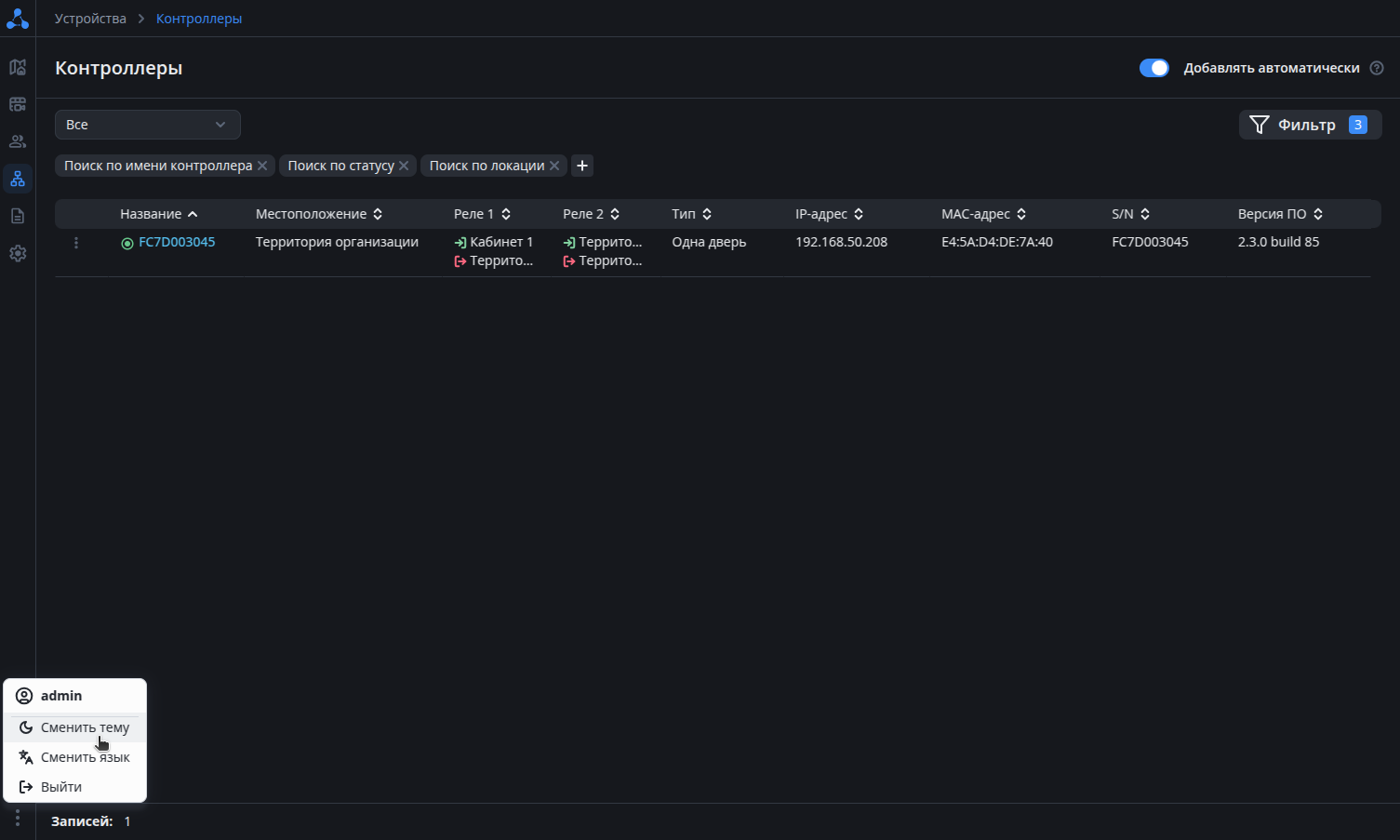
Task: Remove the "Поиск по статусу" filter chip
Action: point(404,166)
